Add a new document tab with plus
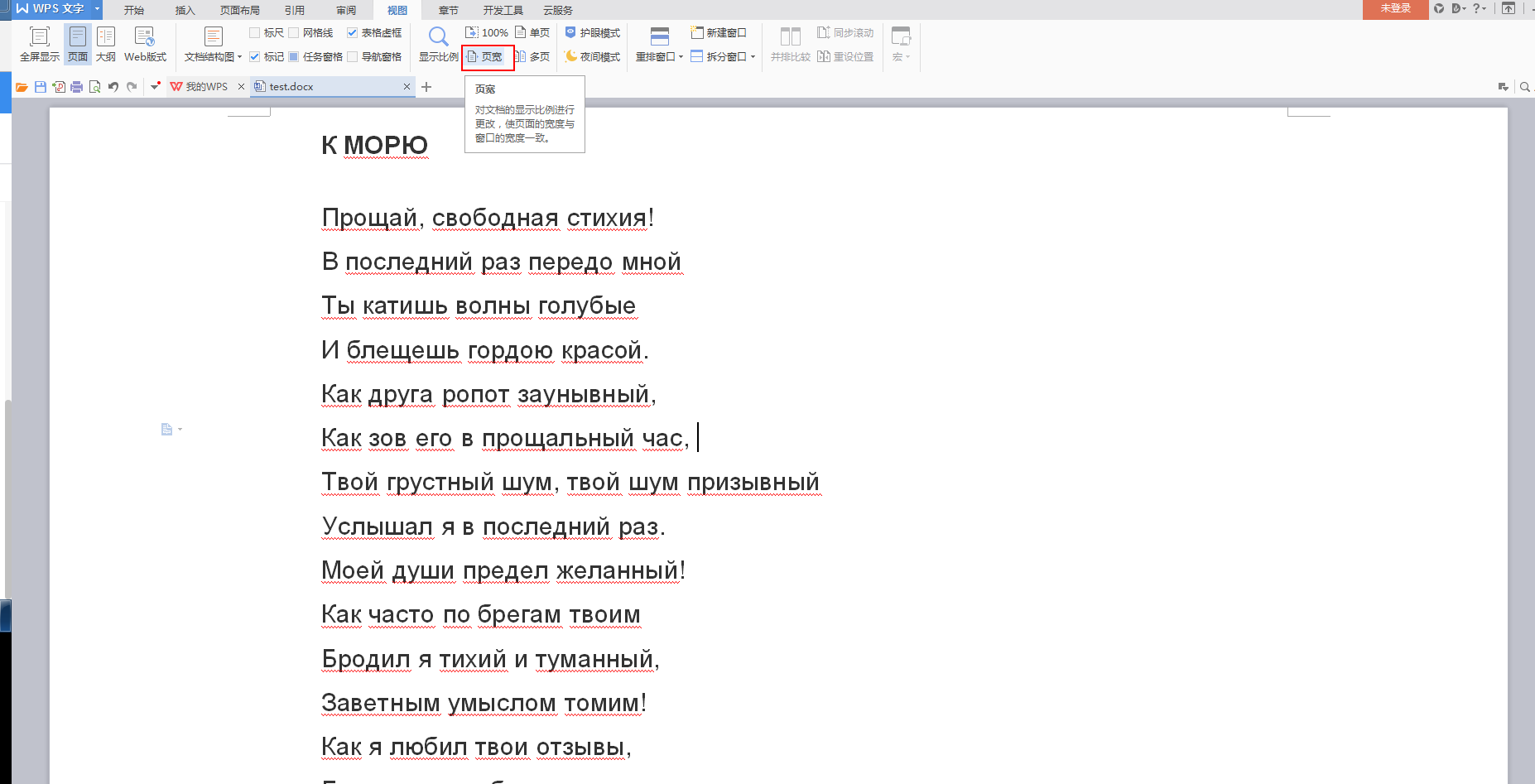Image resolution: width=1535 pixels, height=784 pixels. point(426,86)
